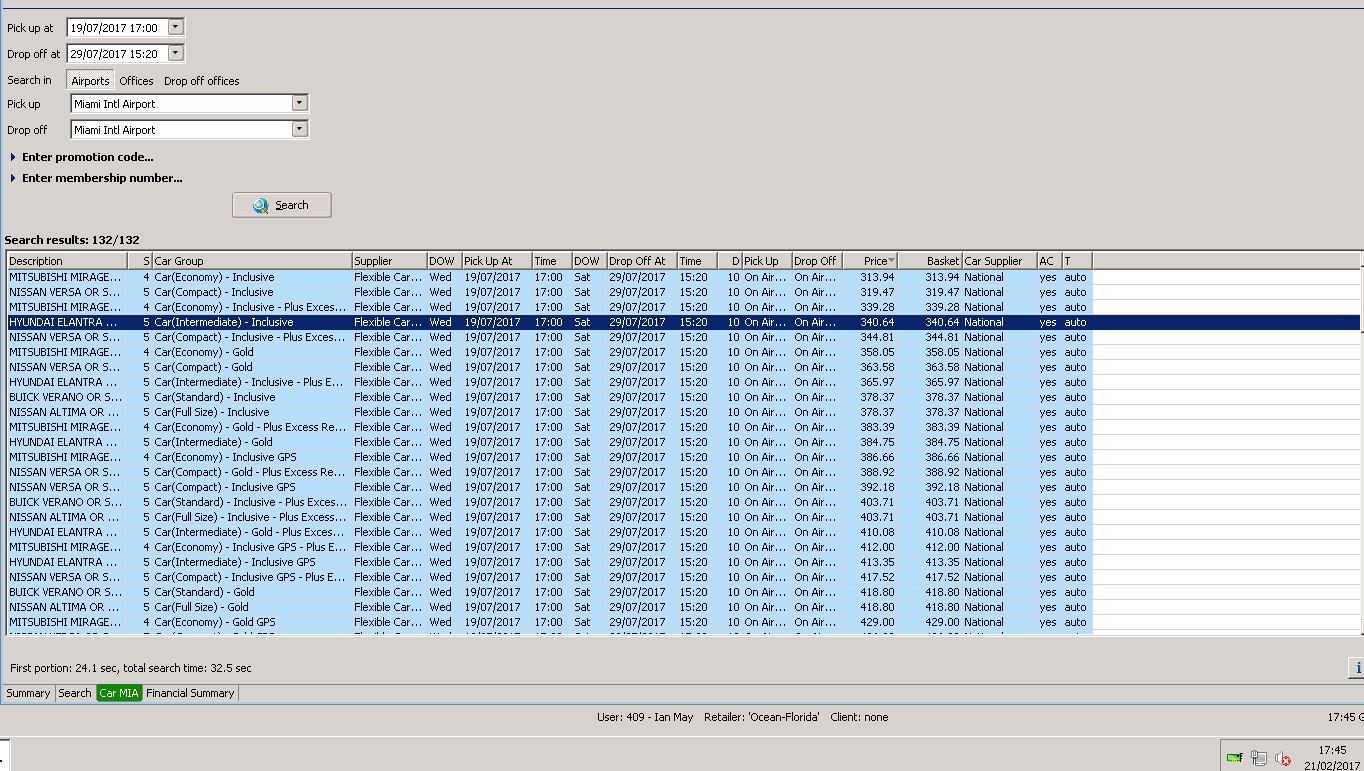Select the Offices search tab

pyautogui.click(x=136, y=81)
